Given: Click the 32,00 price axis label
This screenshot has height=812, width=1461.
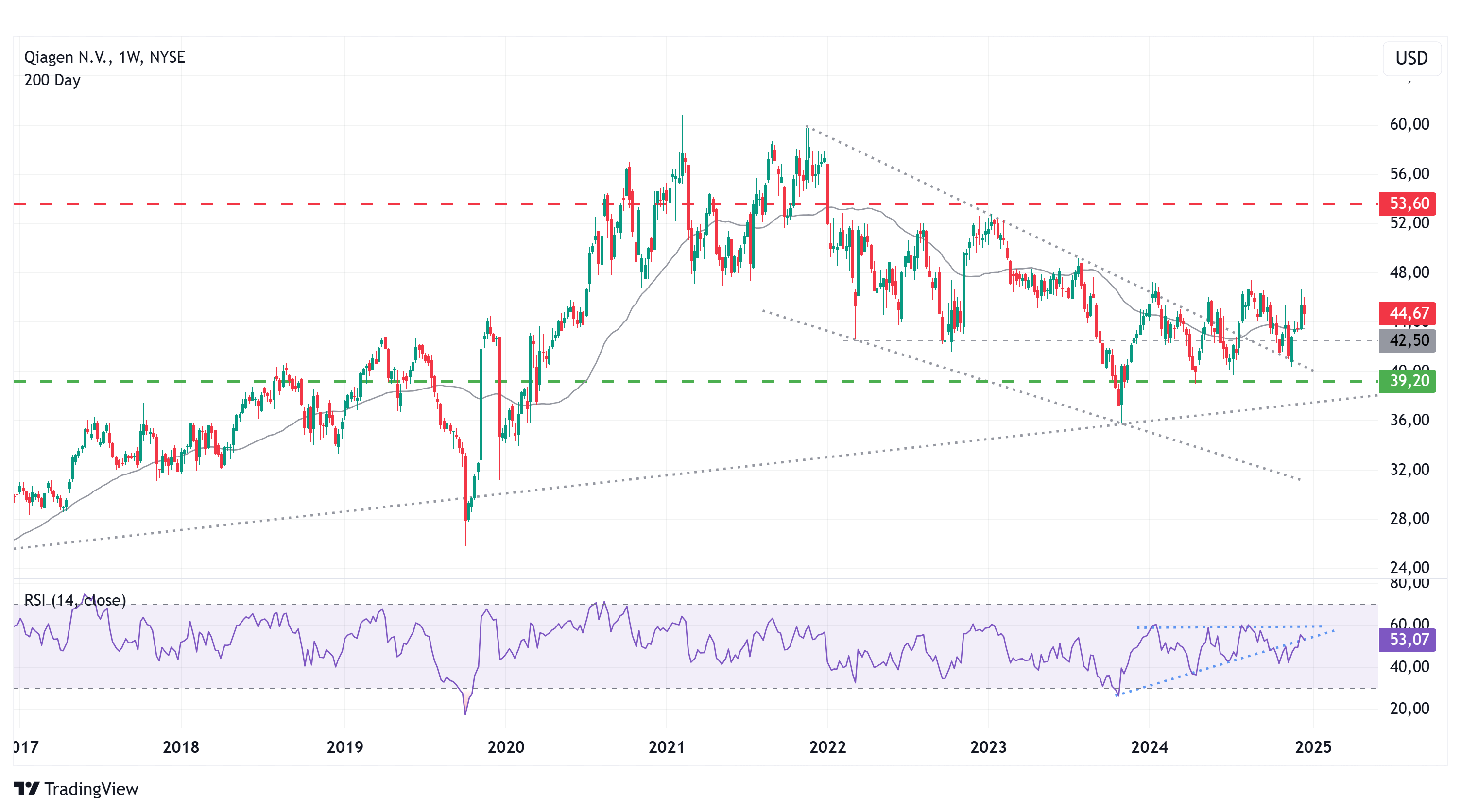Looking at the screenshot, I should tap(1409, 470).
